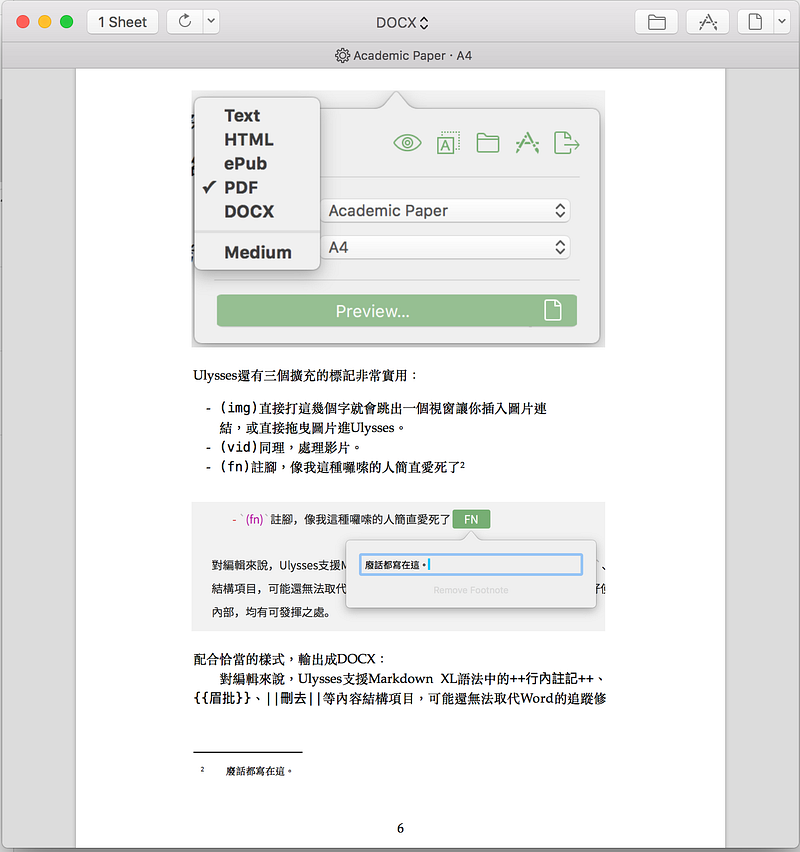Viewport: 800px width, 852px height.
Task: Open the DOCX format selector in title bar
Action: (402, 23)
